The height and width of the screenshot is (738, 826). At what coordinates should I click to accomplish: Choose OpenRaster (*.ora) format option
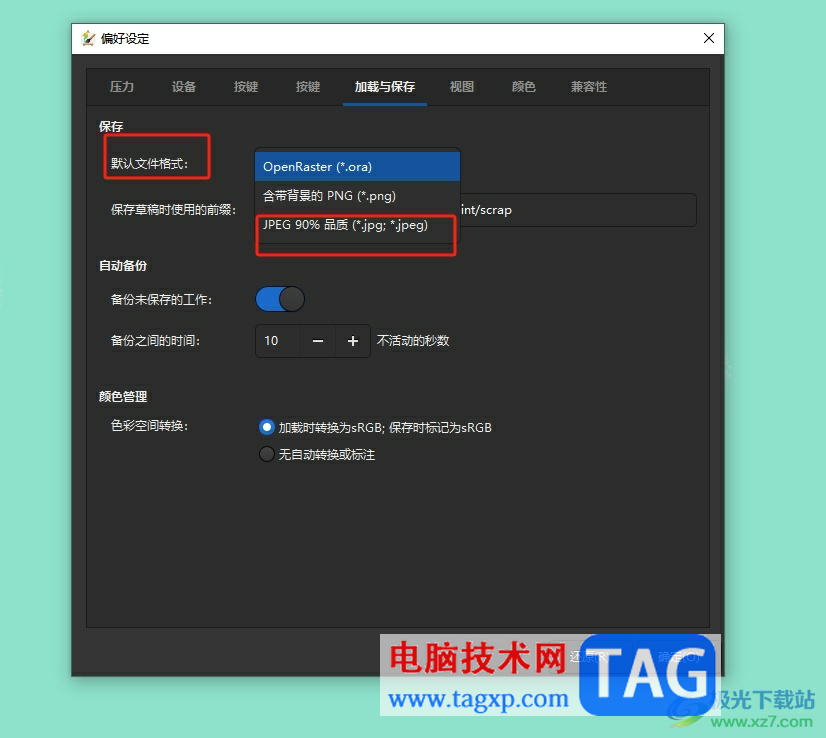tap(357, 166)
